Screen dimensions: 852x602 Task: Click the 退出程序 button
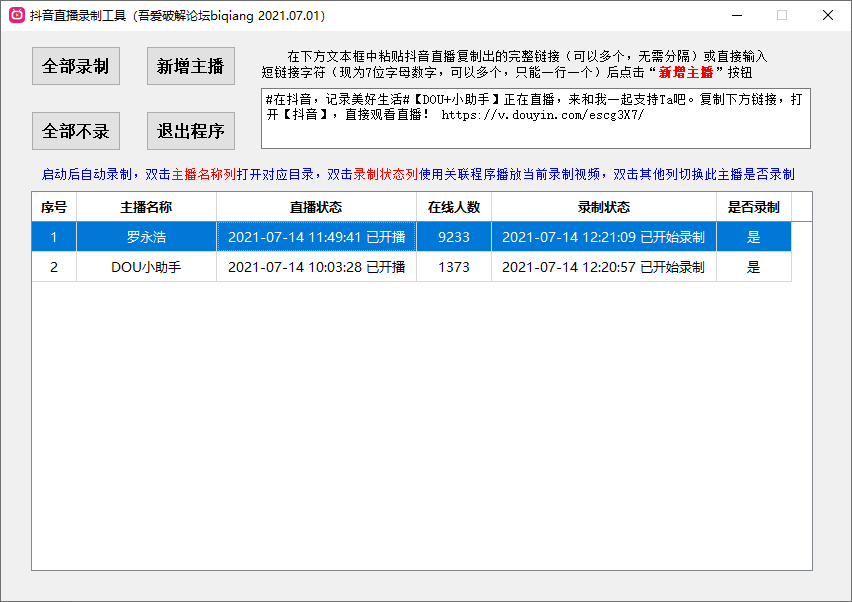coord(191,131)
